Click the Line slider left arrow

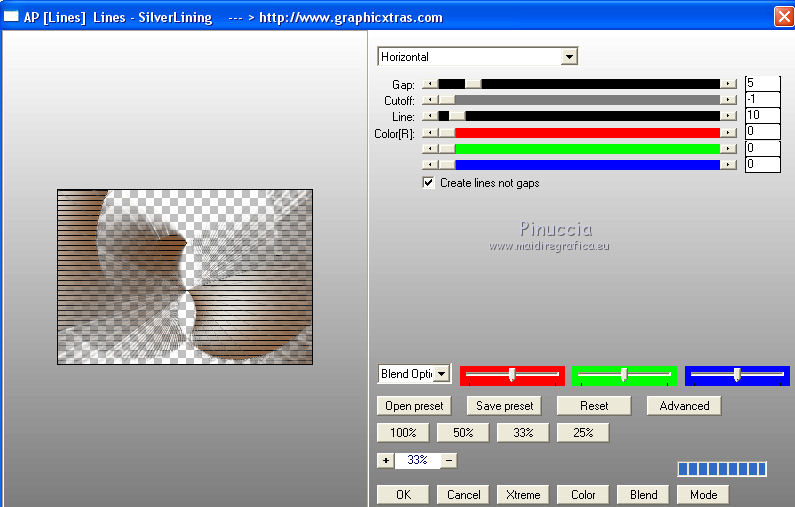(430, 116)
